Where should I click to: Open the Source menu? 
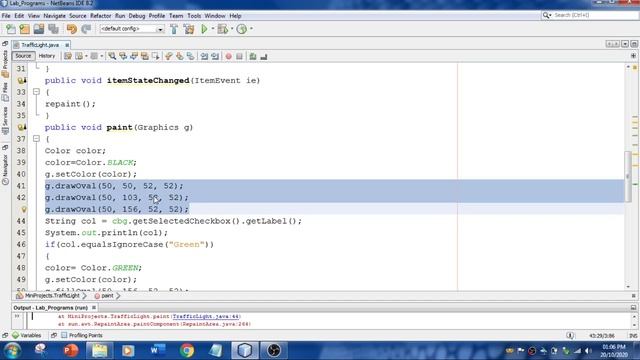78,16
